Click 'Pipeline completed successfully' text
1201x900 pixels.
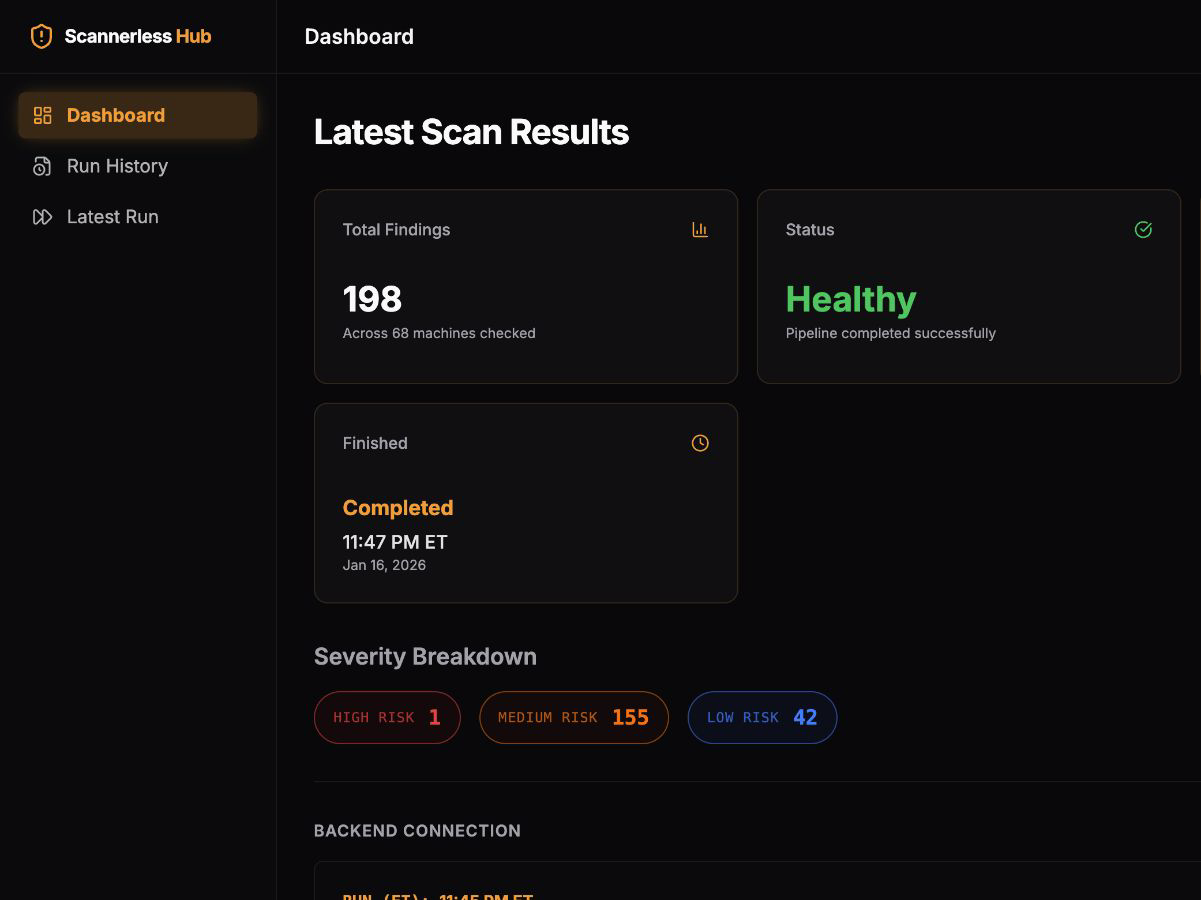tap(891, 333)
